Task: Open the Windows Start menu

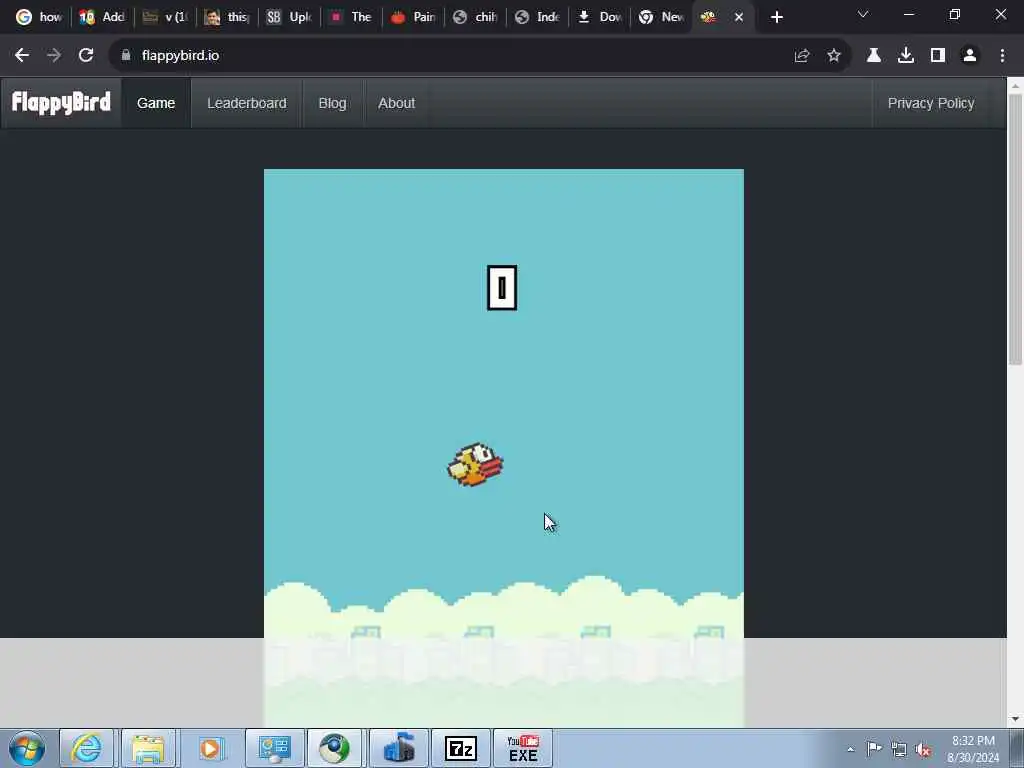Action: (x=27, y=748)
